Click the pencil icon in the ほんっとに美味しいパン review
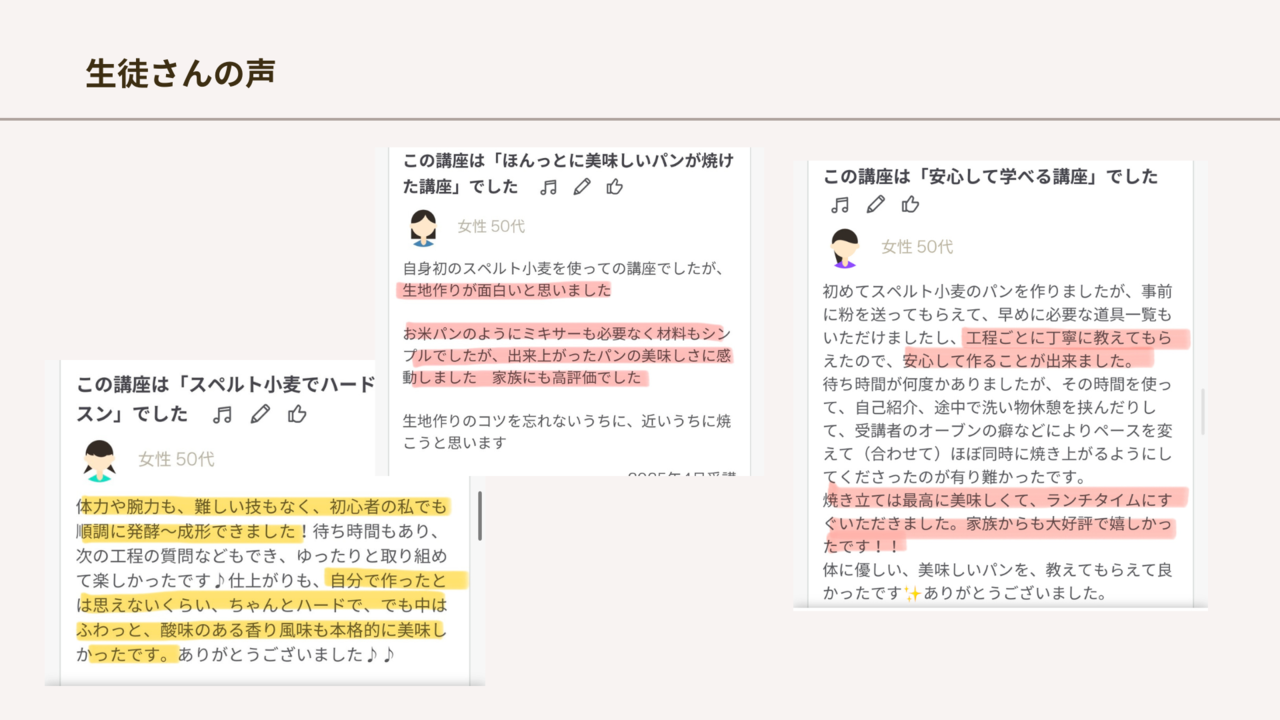1280x720 pixels. coord(581,187)
